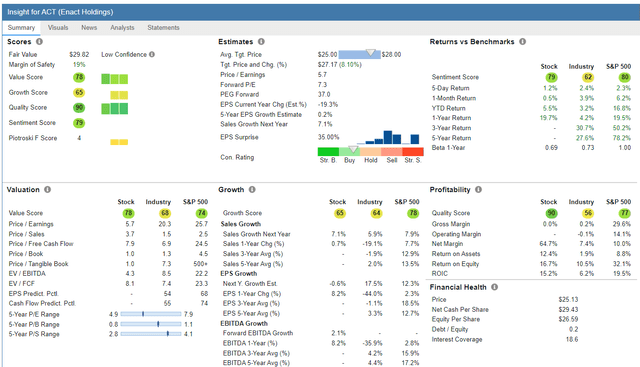Click the Beta 1-Year label
Screen dimensions: 640x367
(449, 148)
